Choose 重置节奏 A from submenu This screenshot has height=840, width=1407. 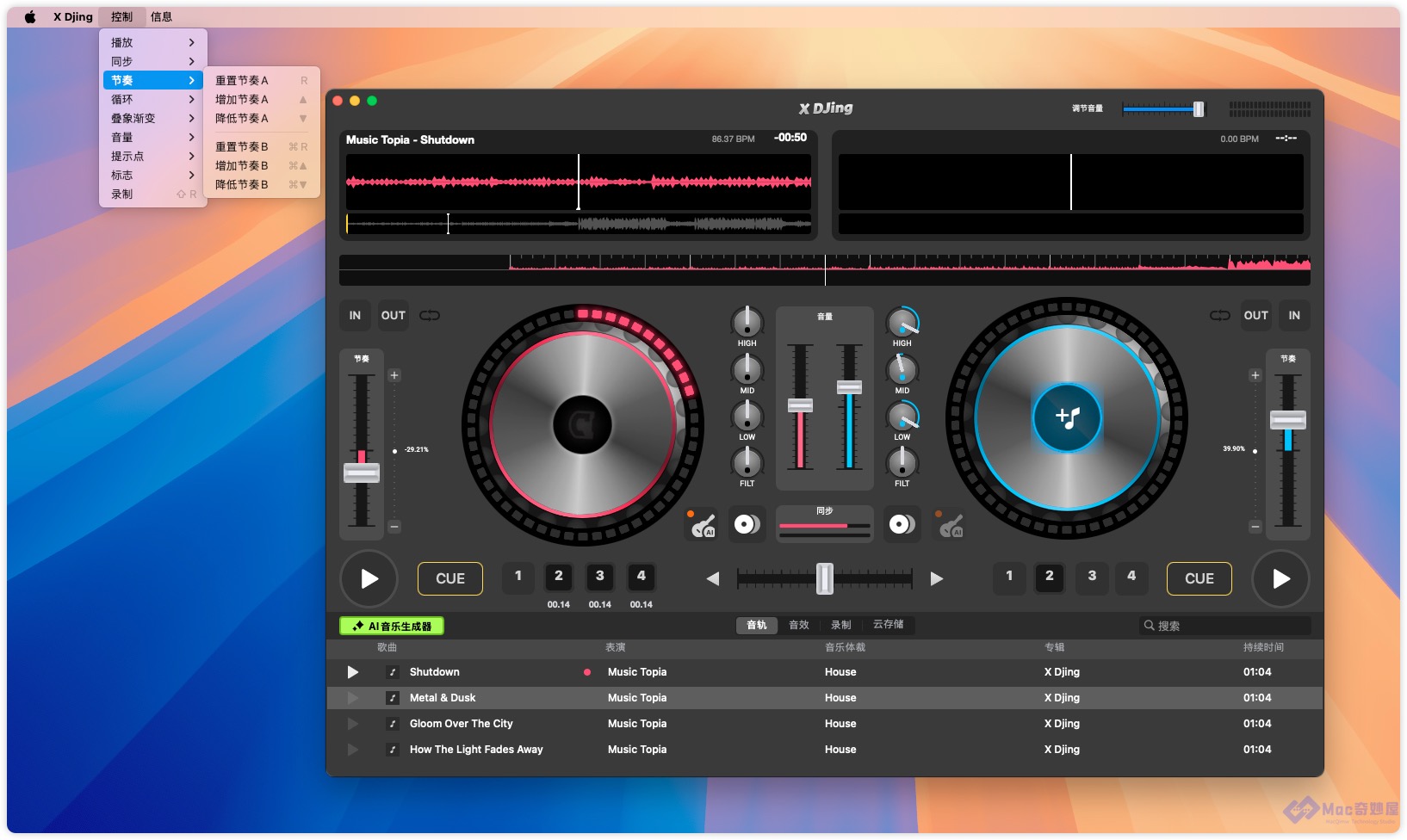click(x=263, y=80)
